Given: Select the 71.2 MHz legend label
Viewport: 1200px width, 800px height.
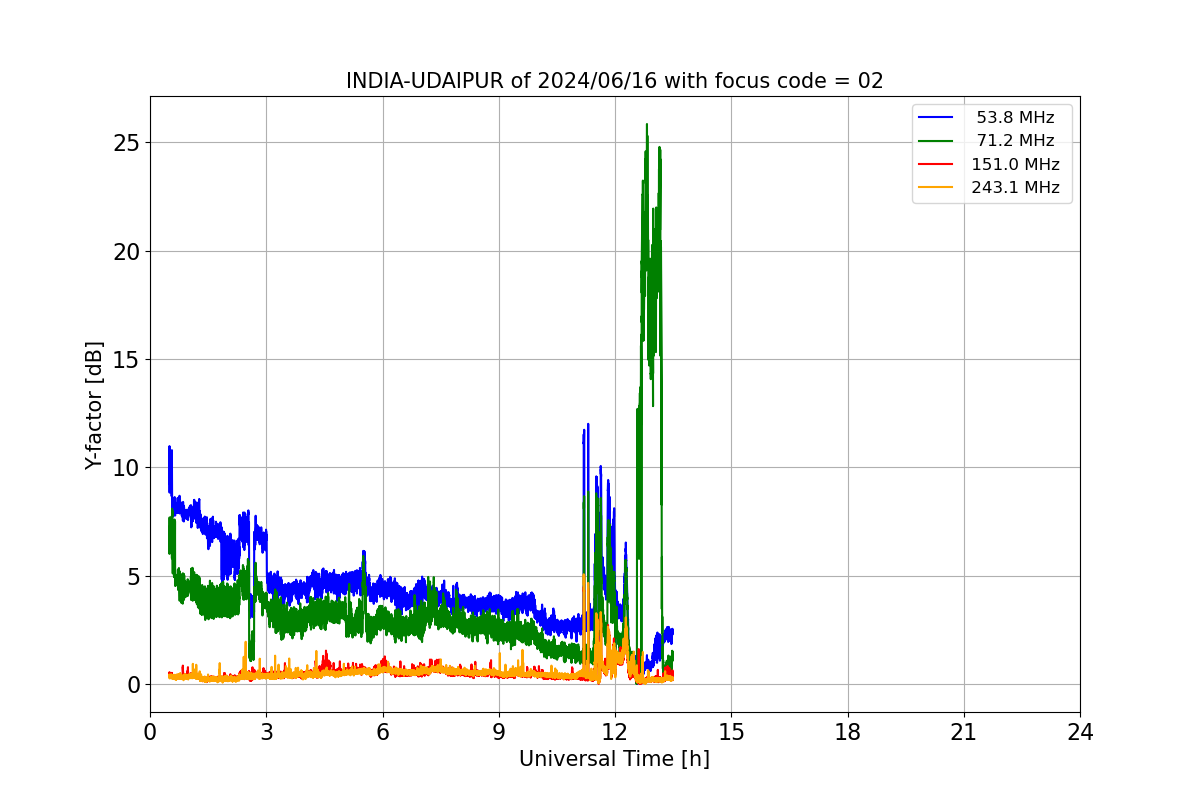Looking at the screenshot, I should [x=1015, y=141].
